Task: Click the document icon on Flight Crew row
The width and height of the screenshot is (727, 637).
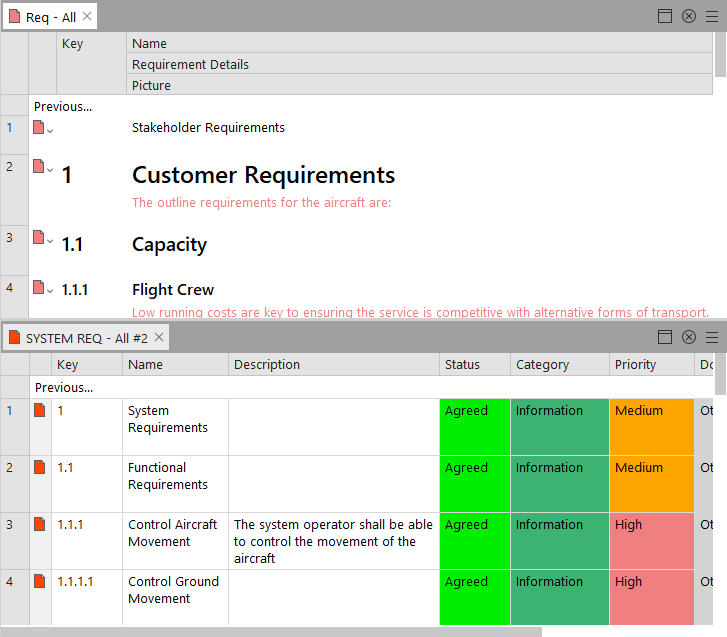Action: pyautogui.click(x=39, y=287)
